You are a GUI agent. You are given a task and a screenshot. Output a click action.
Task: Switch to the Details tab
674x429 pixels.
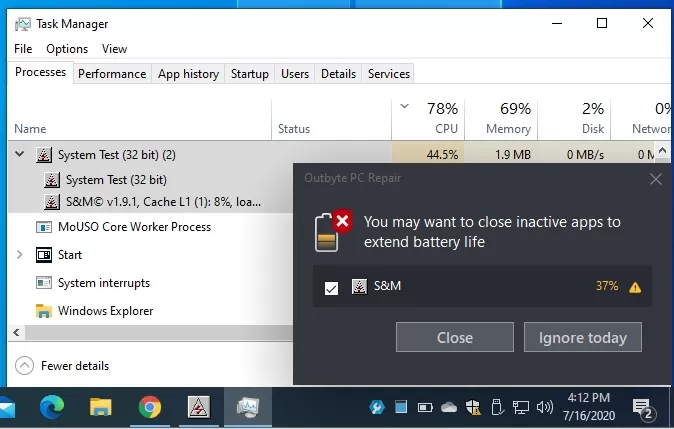338,74
